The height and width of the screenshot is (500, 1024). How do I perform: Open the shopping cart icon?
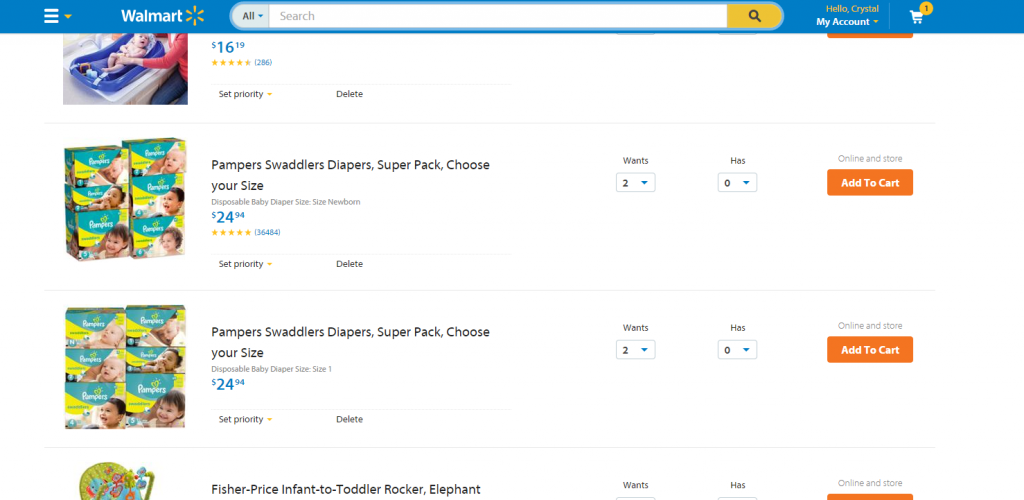point(917,18)
